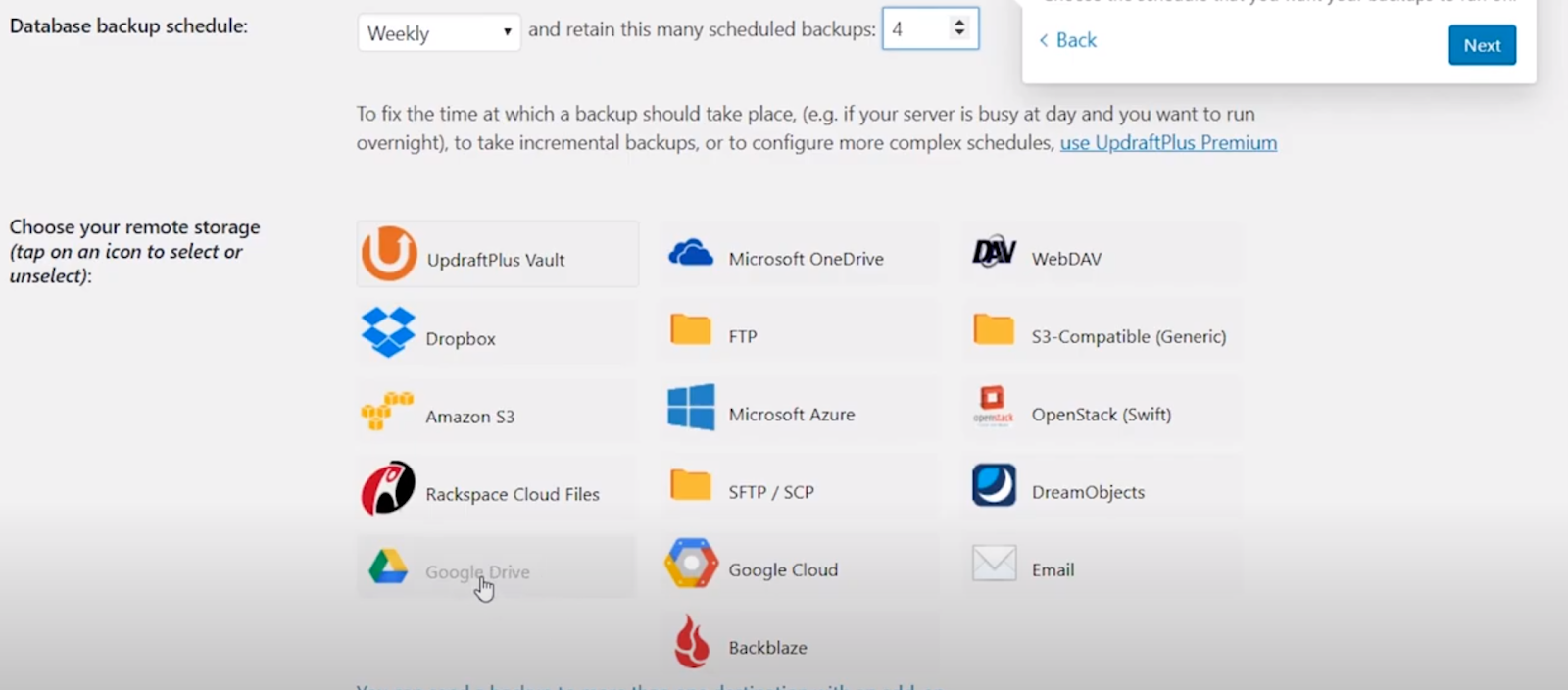Click the Database backup schedule label
Screen dimensions: 1568x690
pyautogui.click(x=128, y=26)
